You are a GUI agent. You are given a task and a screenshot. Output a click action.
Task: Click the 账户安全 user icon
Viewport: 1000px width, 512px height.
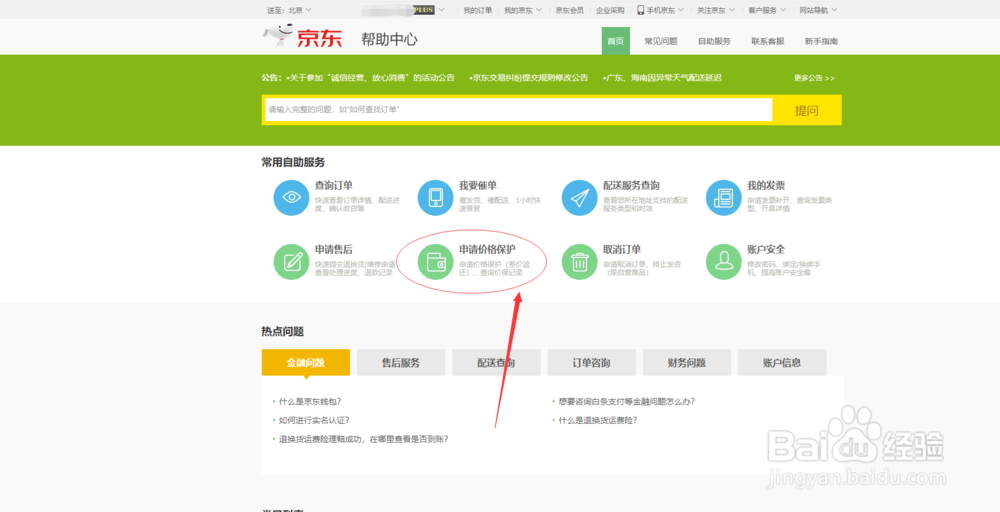coord(724,261)
